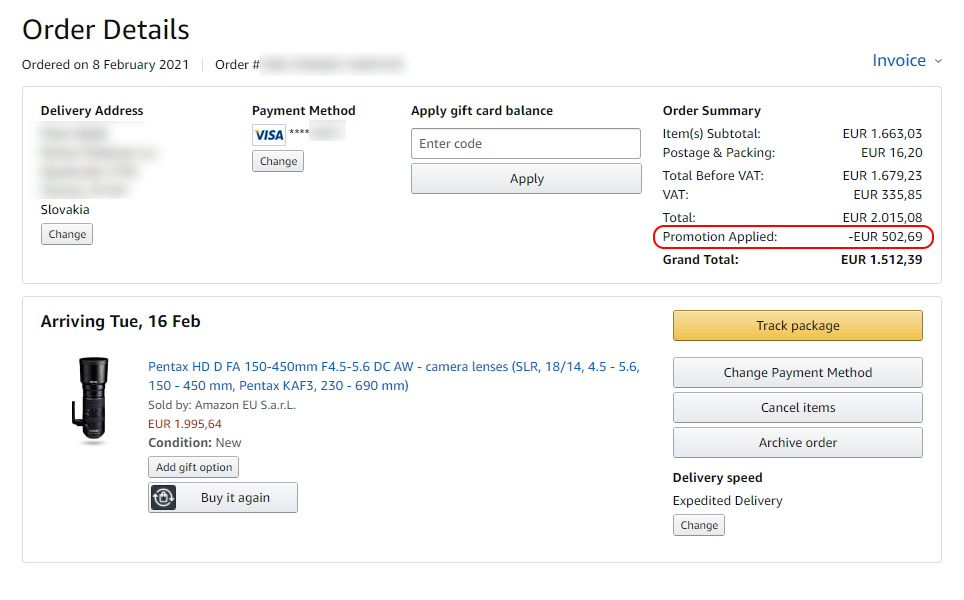
Task: Apply the gift card balance
Action: (x=526, y=178)
